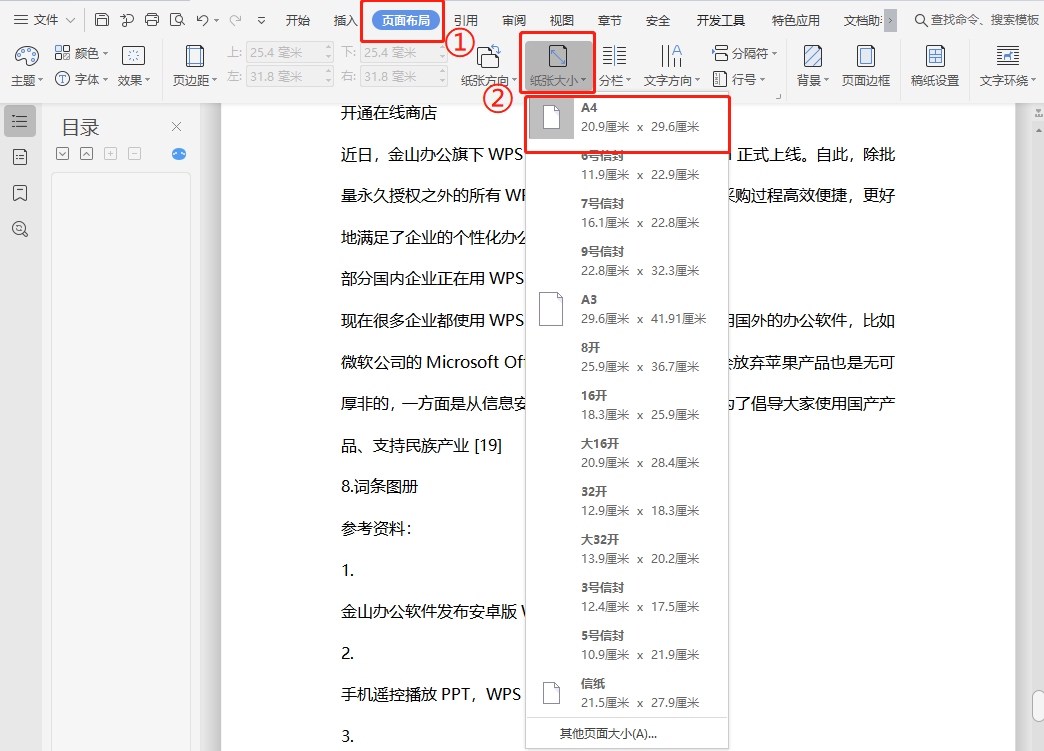
Task: Click the right margin 右 field
Action: pos(403,77)
